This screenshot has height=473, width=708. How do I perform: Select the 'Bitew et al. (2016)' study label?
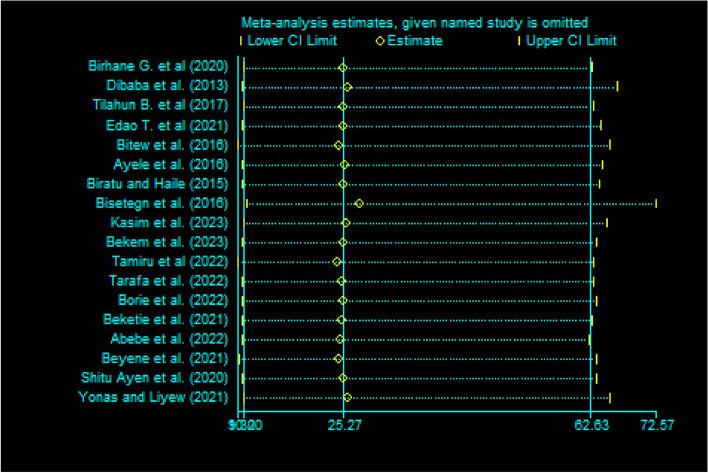[172, 145]
